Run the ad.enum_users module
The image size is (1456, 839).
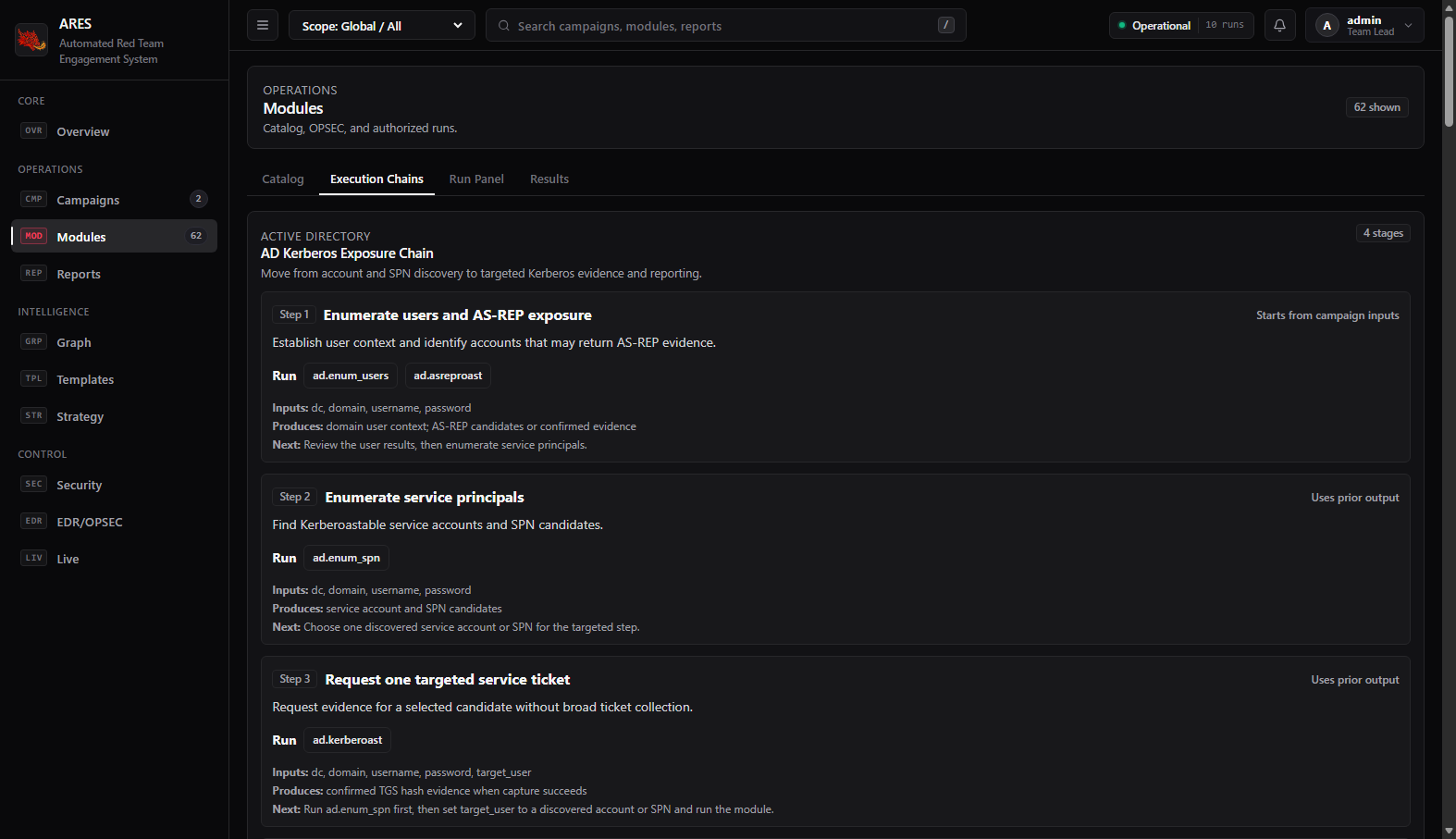(x=351, y=376)
